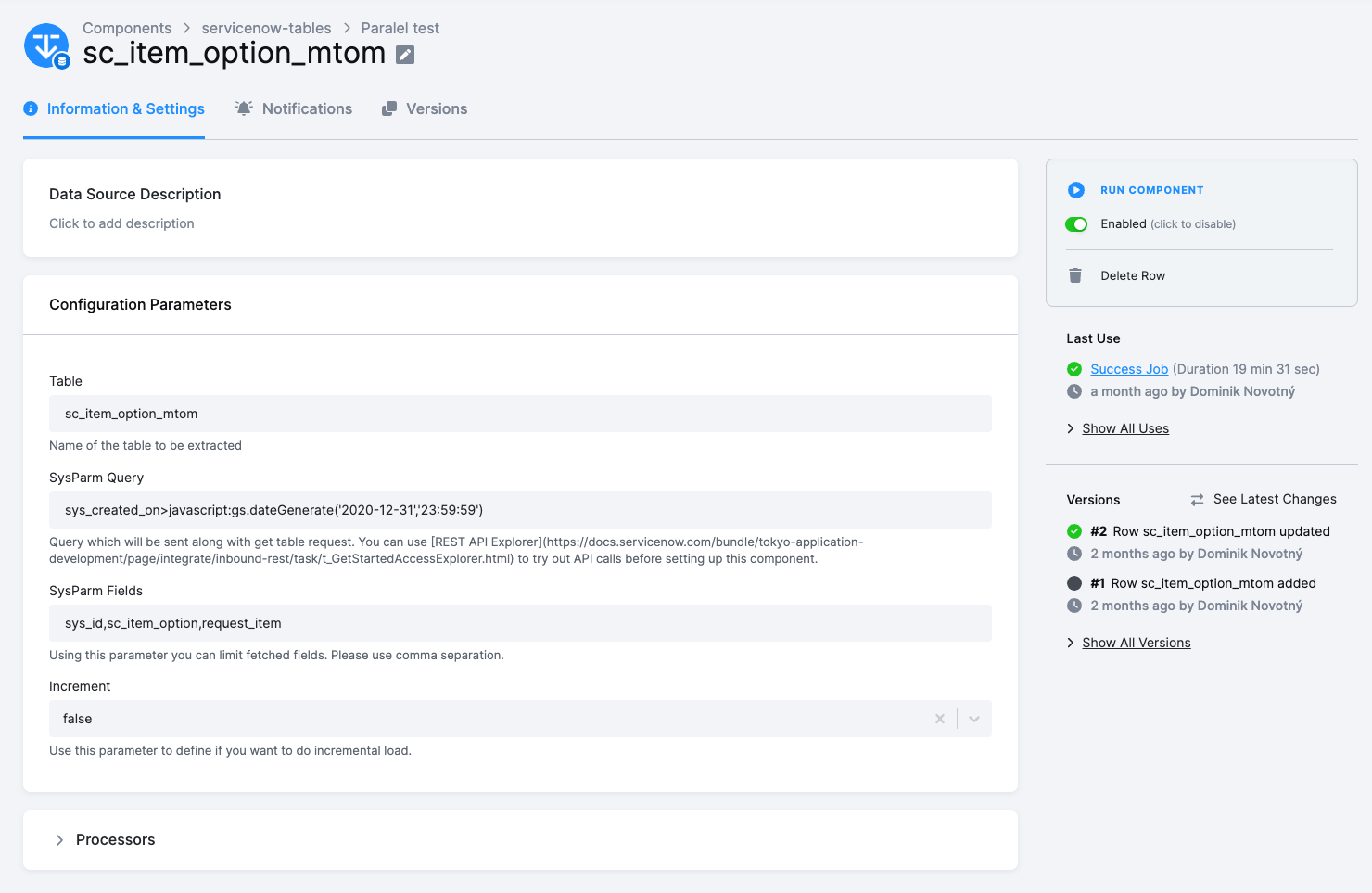Screen dimensions: 1372x893
Task: Switch to the Versions tab
Action: [x=436, y=108]
